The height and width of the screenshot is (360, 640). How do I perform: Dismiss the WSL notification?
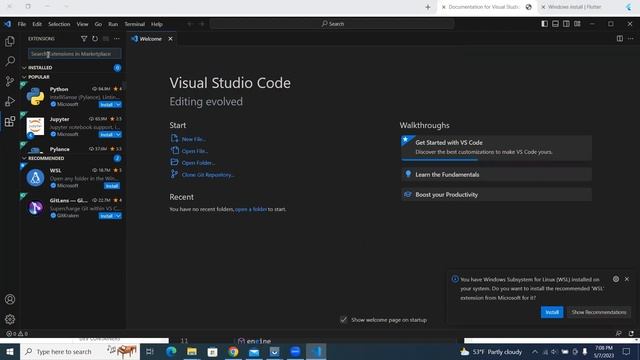[627, 279]
